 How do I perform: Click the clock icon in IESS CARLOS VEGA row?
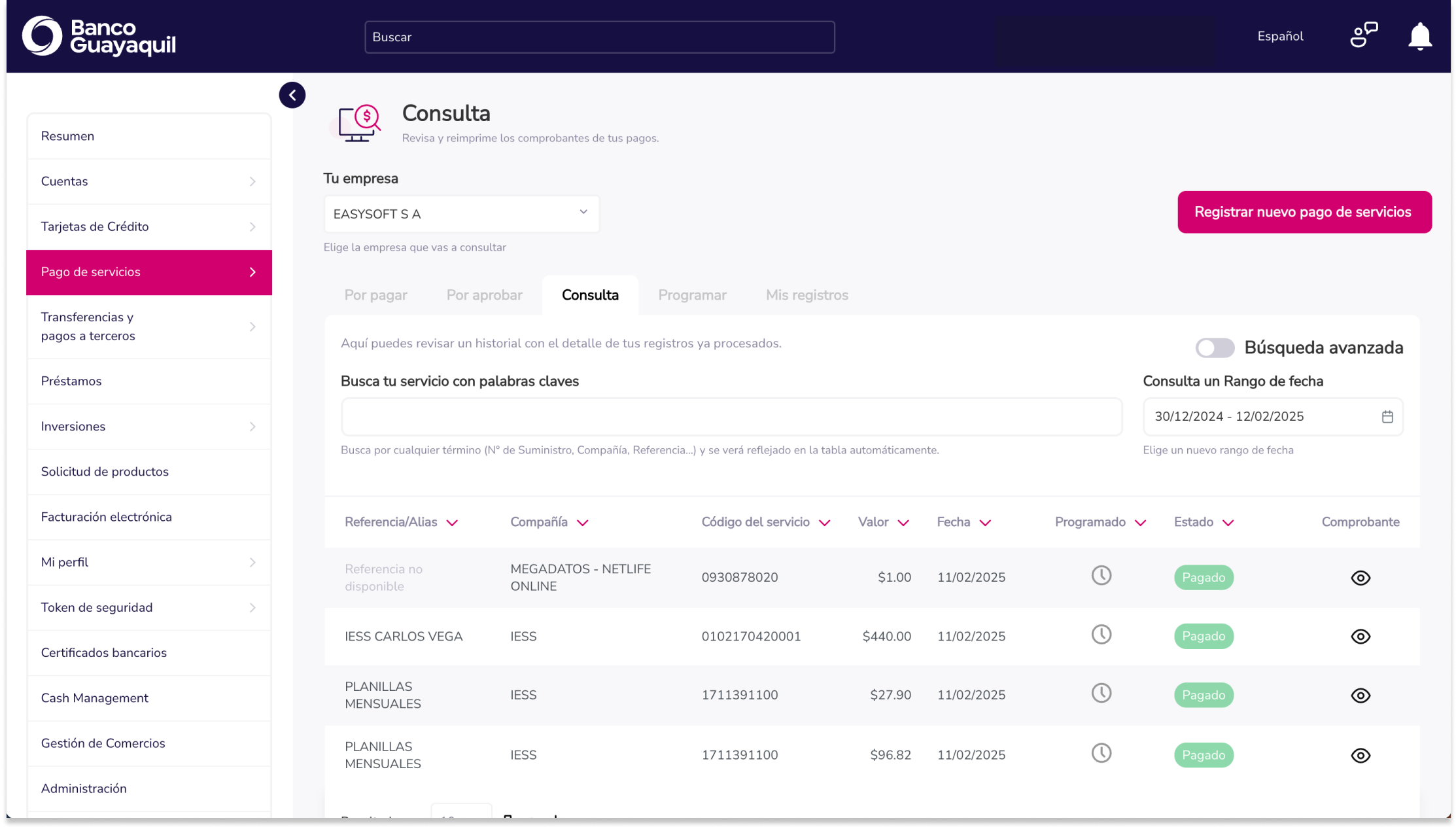tap(1101, 635)
